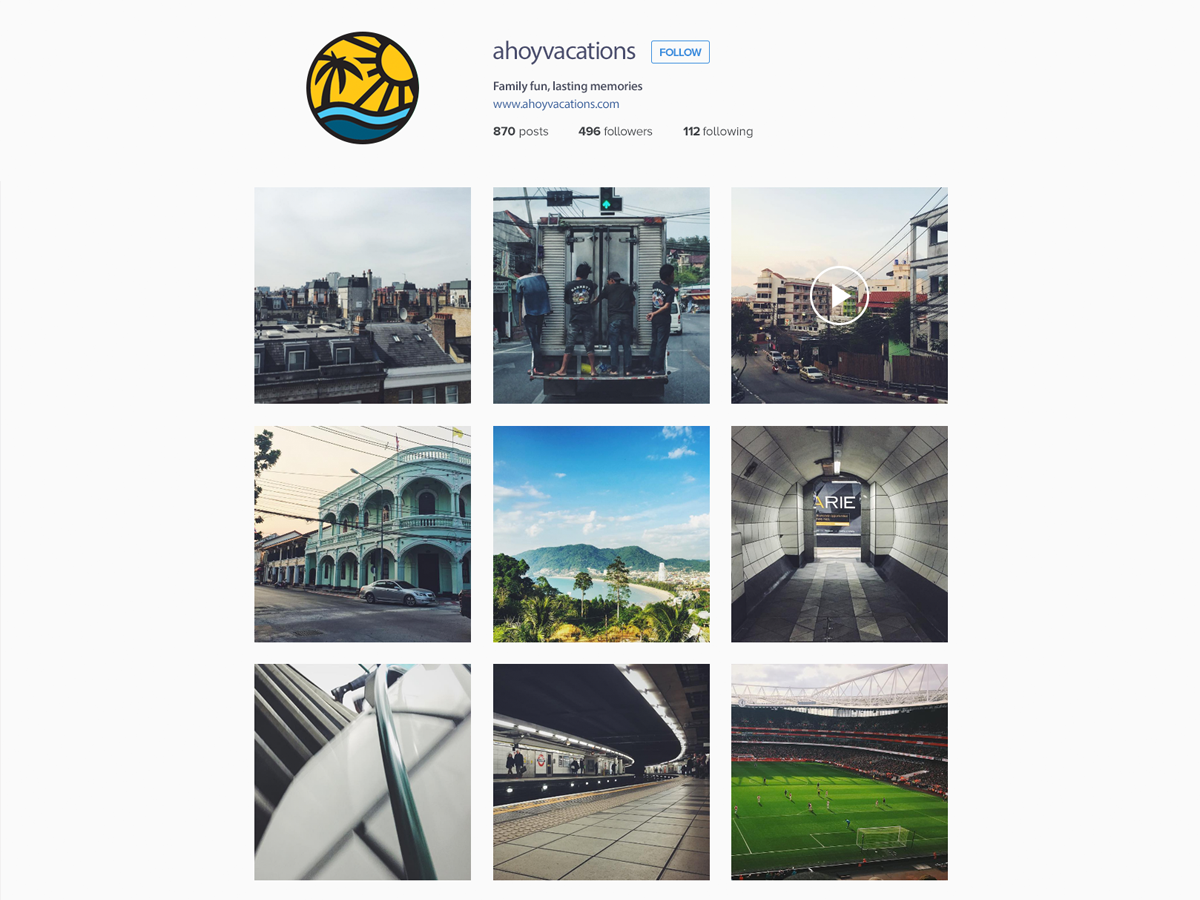Click the 870 posts count
This screenshot has height=900, width=1200.
[x=521, y=131]
